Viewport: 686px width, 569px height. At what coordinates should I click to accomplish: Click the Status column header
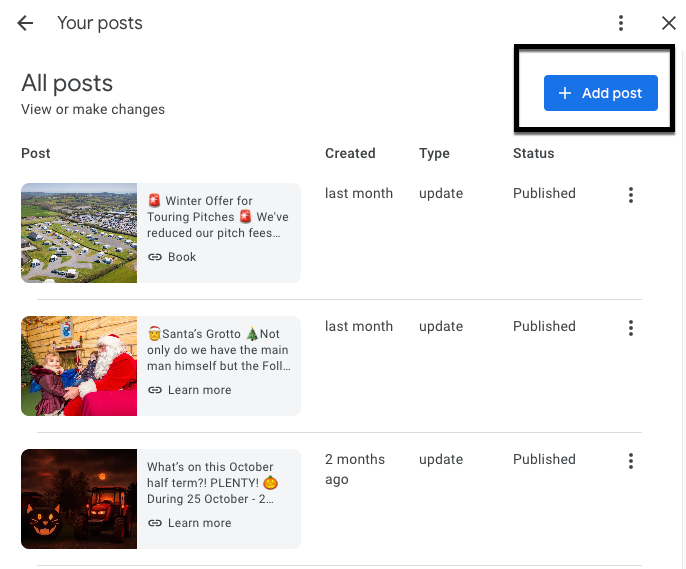[x=533, y=154]
